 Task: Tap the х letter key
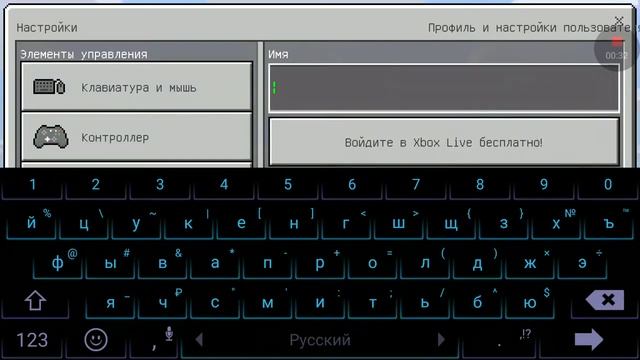click(556, 223)
